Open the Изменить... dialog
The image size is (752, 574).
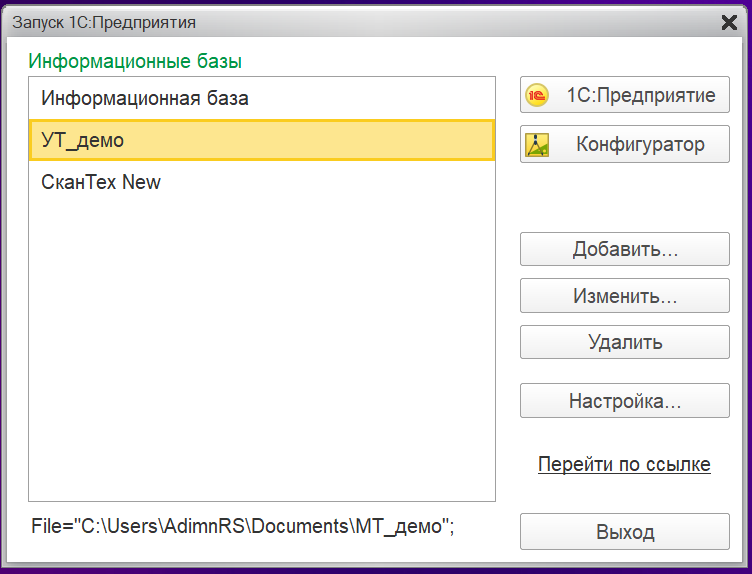[625, 297]
